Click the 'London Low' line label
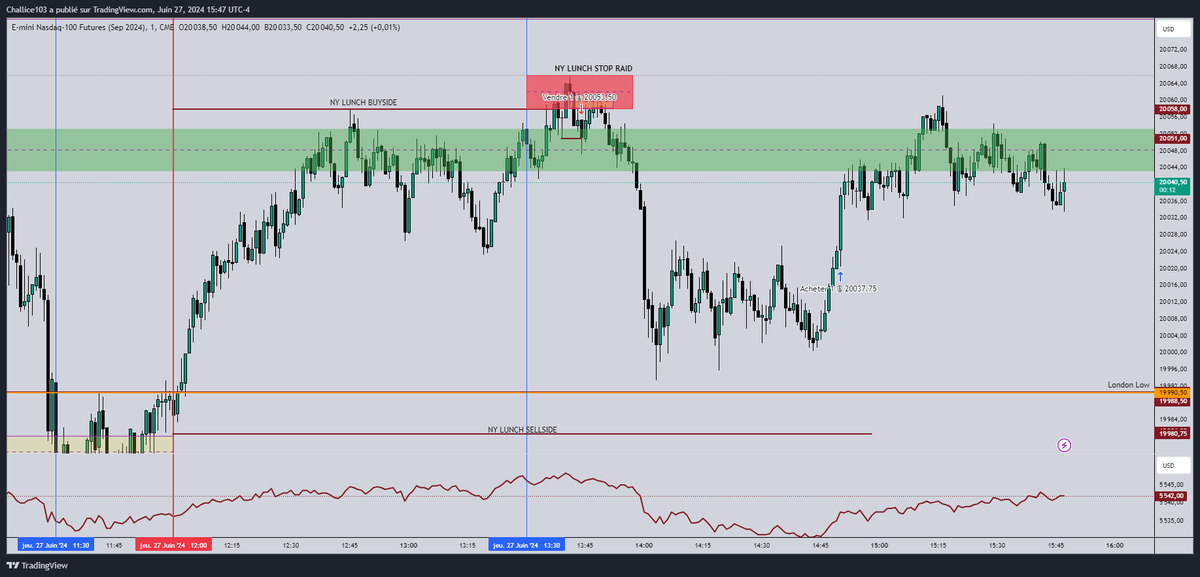The image size is (1200, 577). 1128,384
